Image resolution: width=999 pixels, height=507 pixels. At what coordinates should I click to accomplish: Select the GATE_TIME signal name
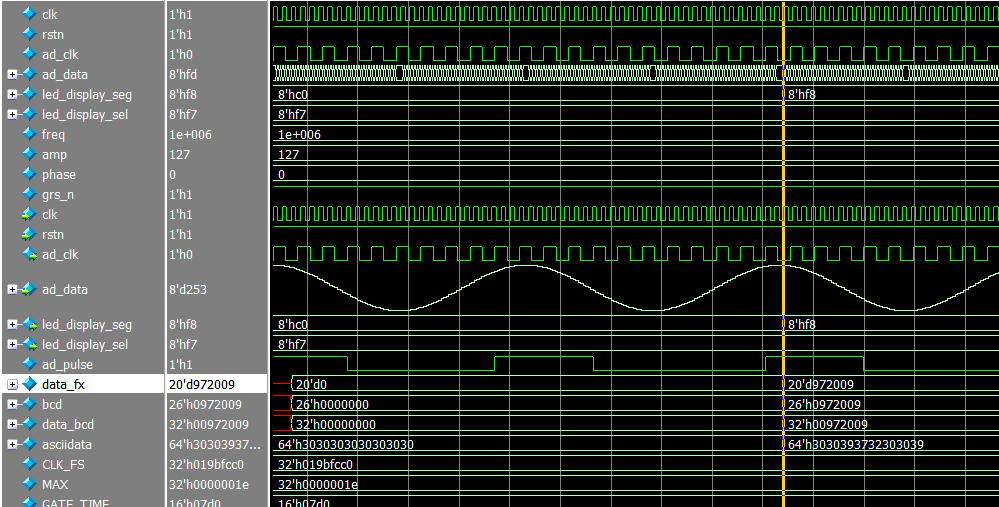tap(74, 502)
